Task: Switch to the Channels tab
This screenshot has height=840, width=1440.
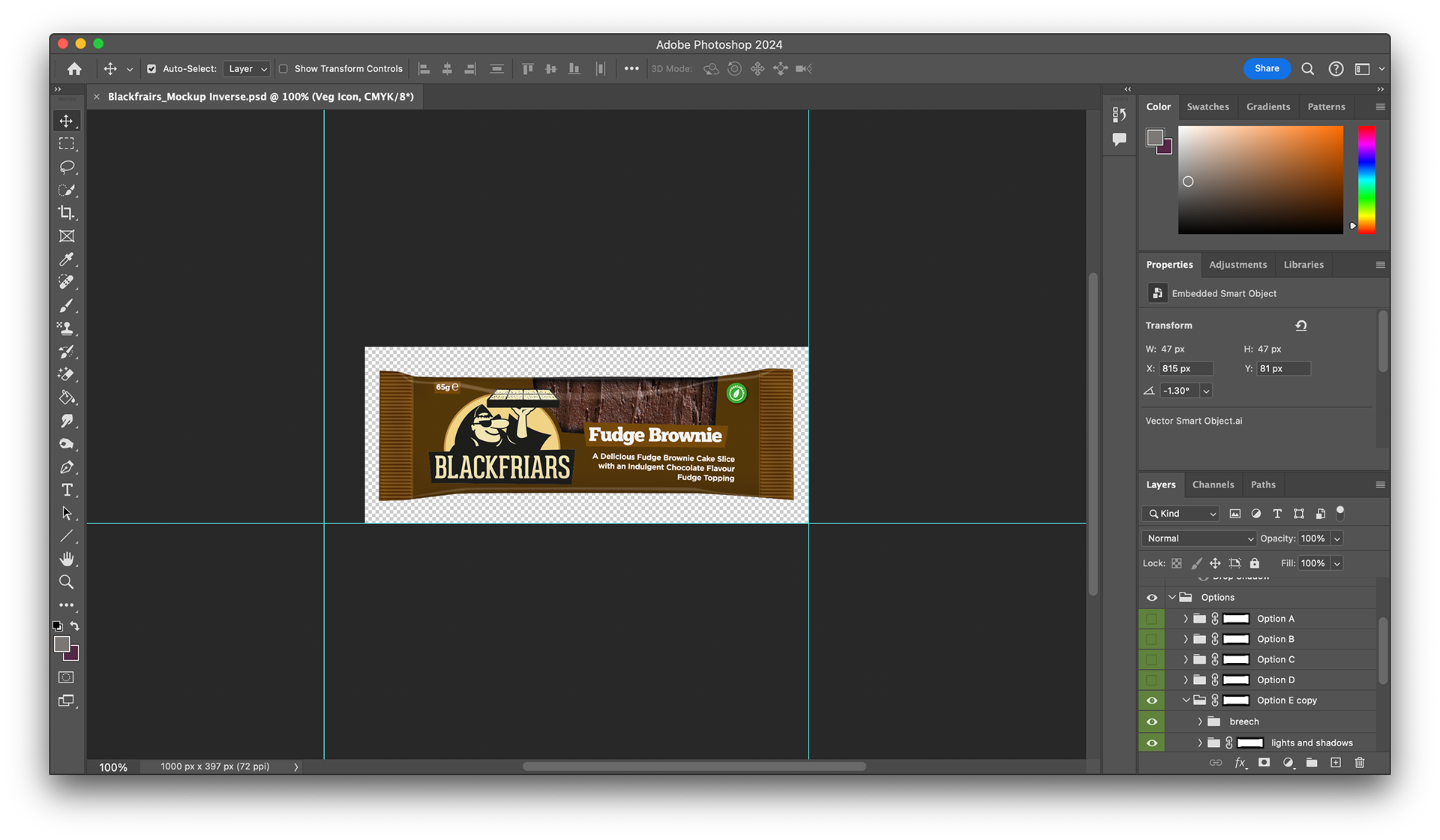Action: click(x=1213, y=484)
